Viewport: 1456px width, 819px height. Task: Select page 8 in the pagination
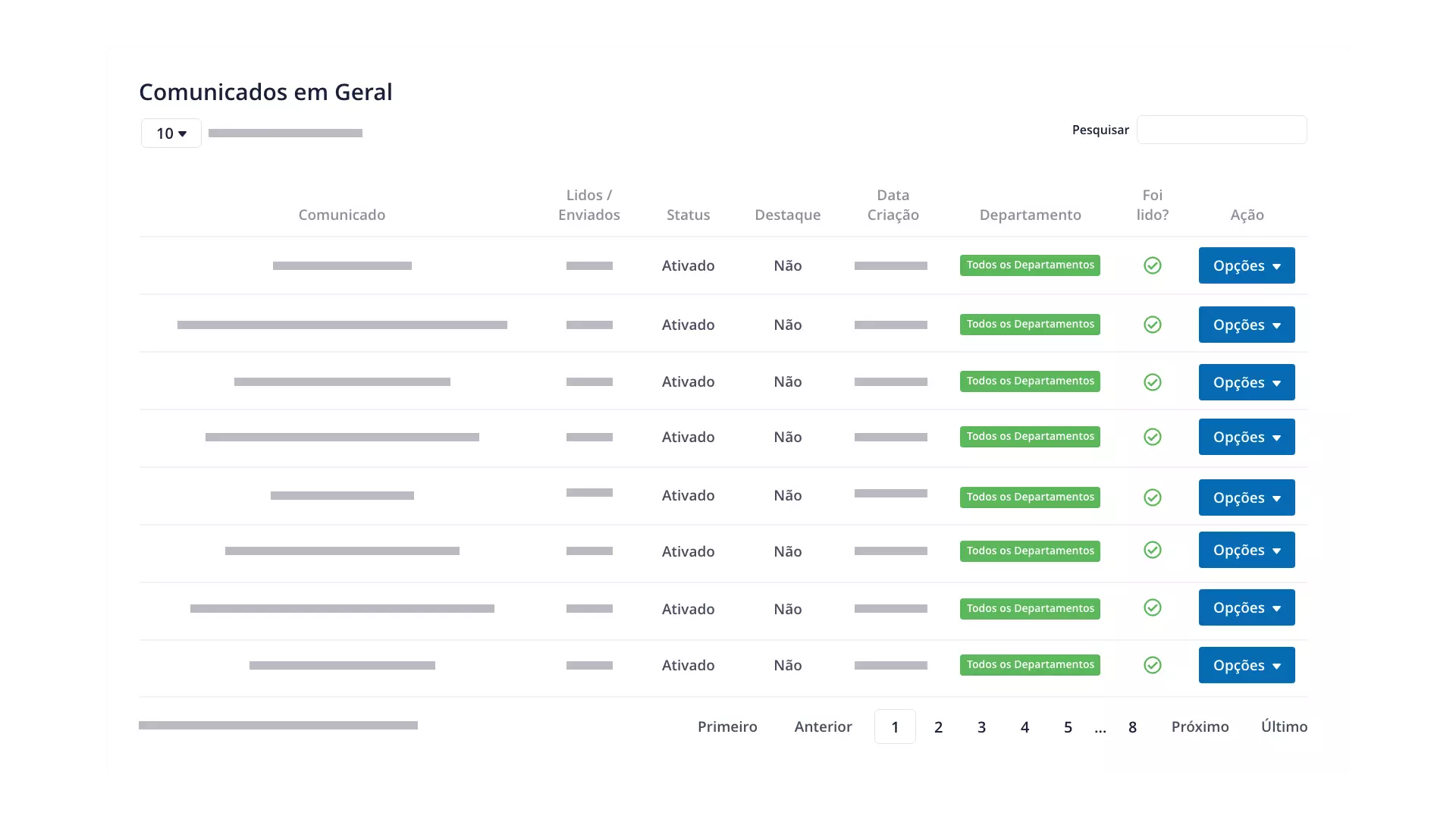1132,726
